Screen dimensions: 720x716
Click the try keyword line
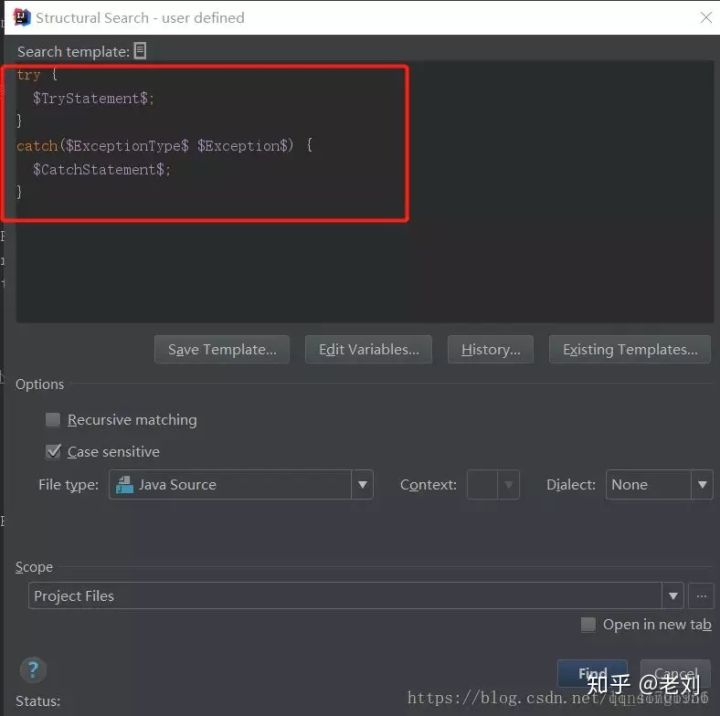tap(37, 74)
